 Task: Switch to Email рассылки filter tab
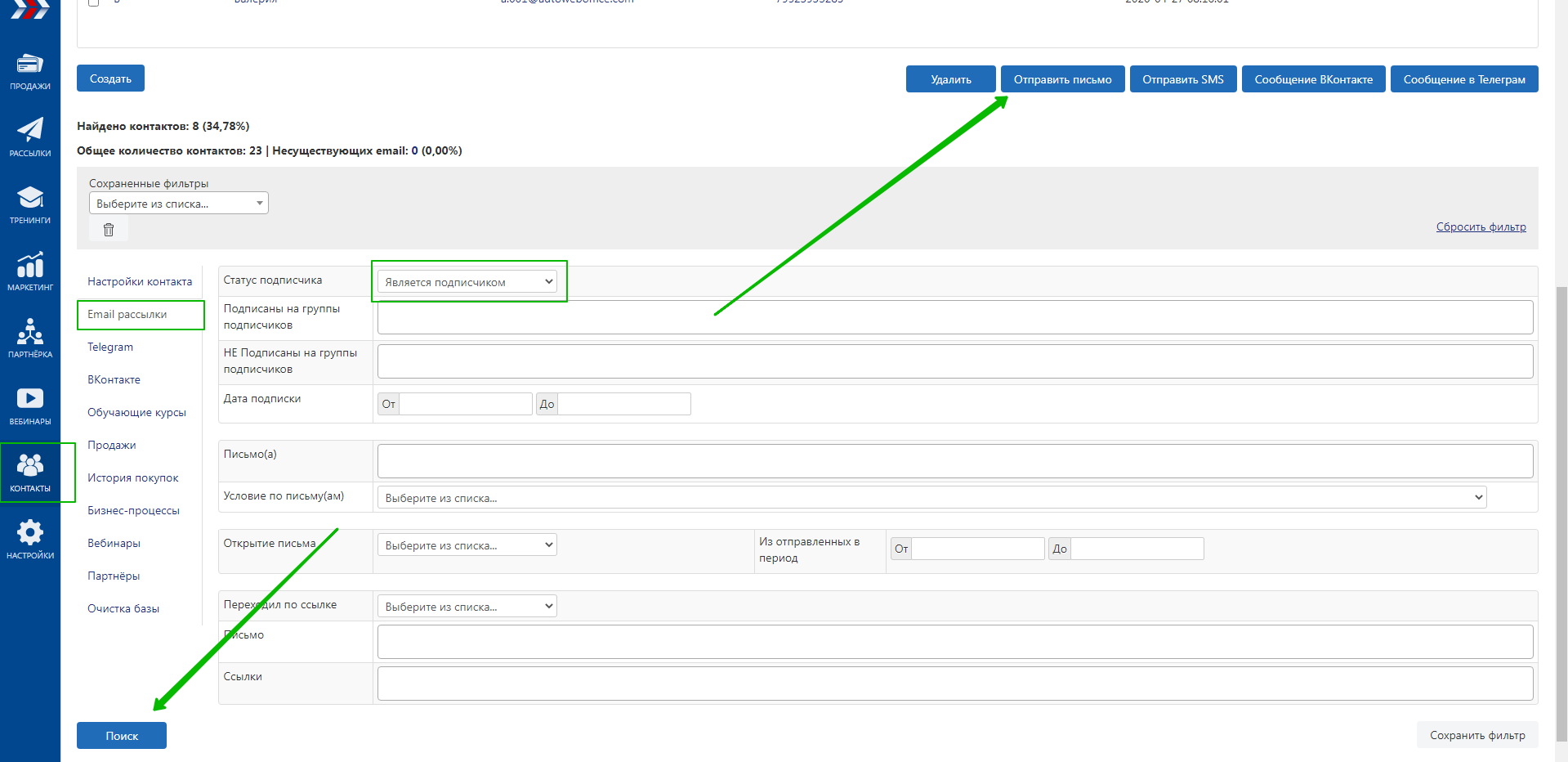click(127, 315)
